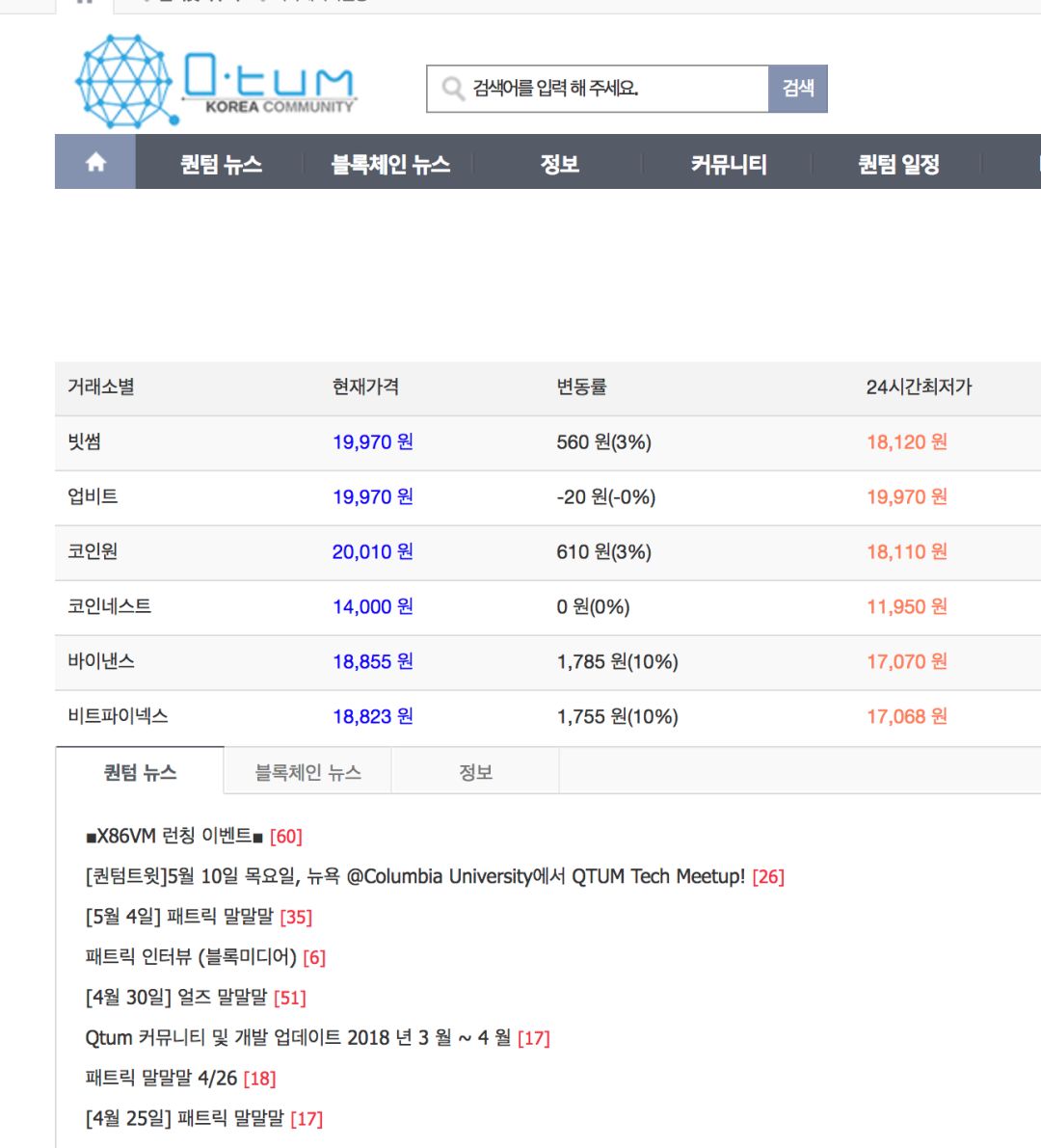
Task: Open the 정보 navigation menu
Action: [559, 164]
